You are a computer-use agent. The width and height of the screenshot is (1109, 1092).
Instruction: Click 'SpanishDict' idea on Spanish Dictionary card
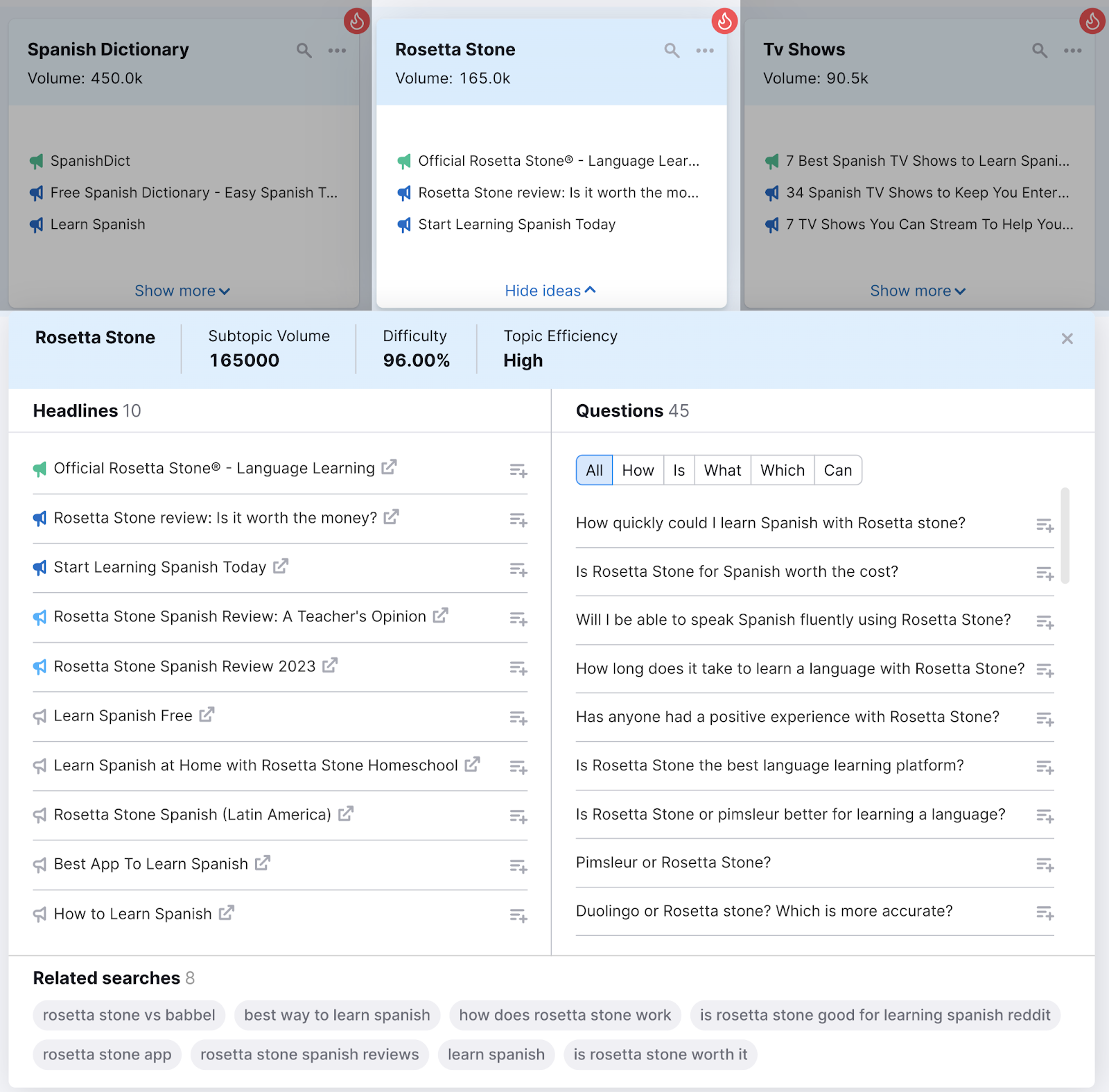(90, 161)
